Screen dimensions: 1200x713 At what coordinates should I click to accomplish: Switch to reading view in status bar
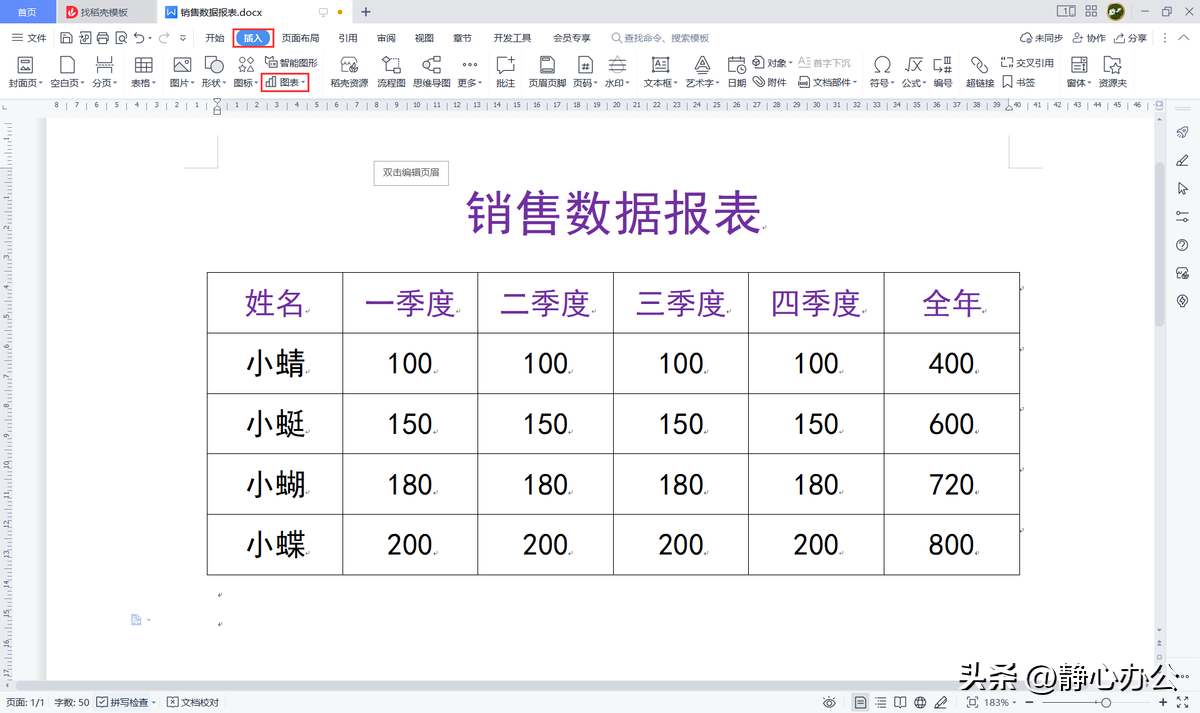tap(901, 703)
